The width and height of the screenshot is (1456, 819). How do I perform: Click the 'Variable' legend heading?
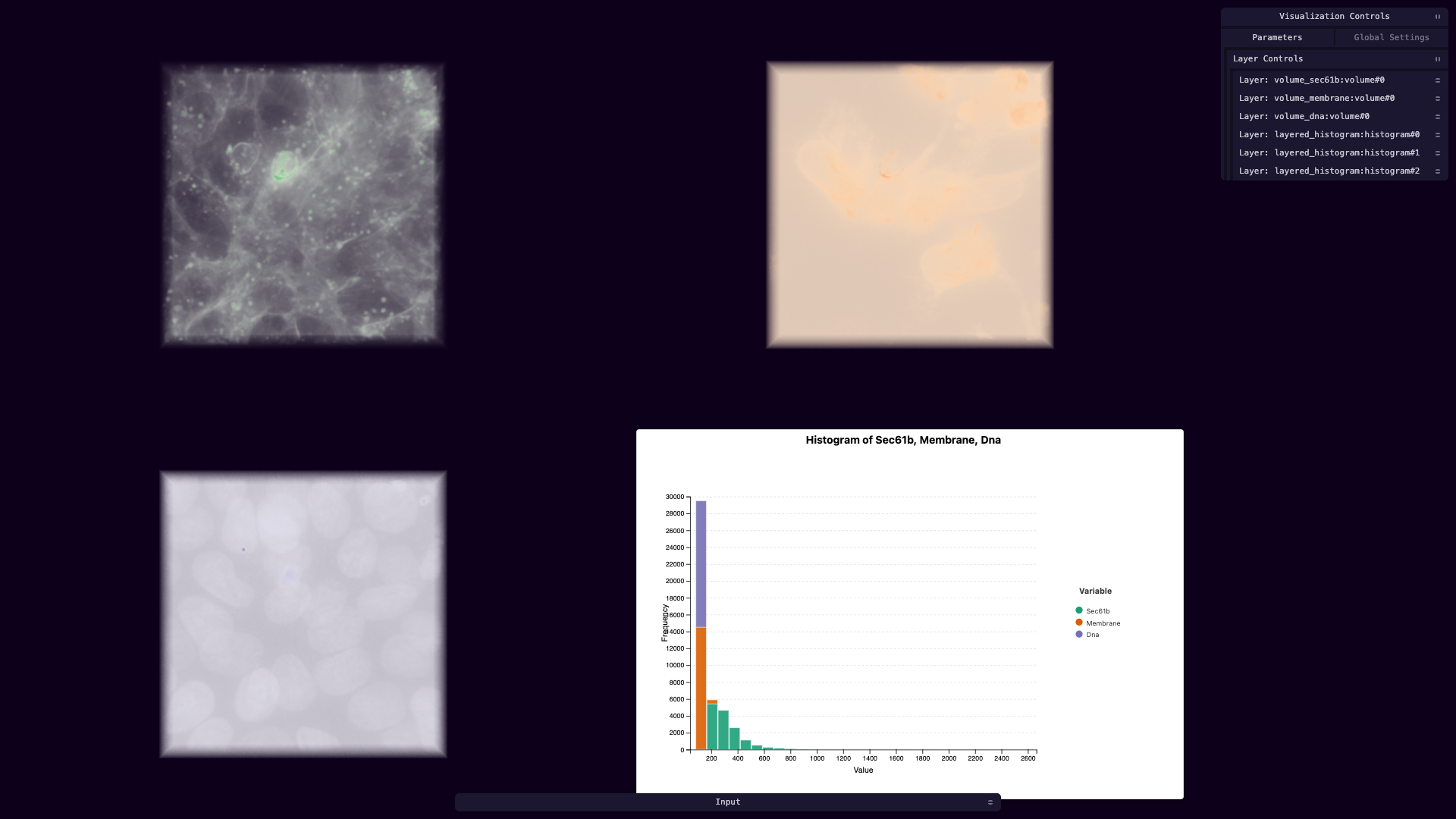pos(1095,591)
